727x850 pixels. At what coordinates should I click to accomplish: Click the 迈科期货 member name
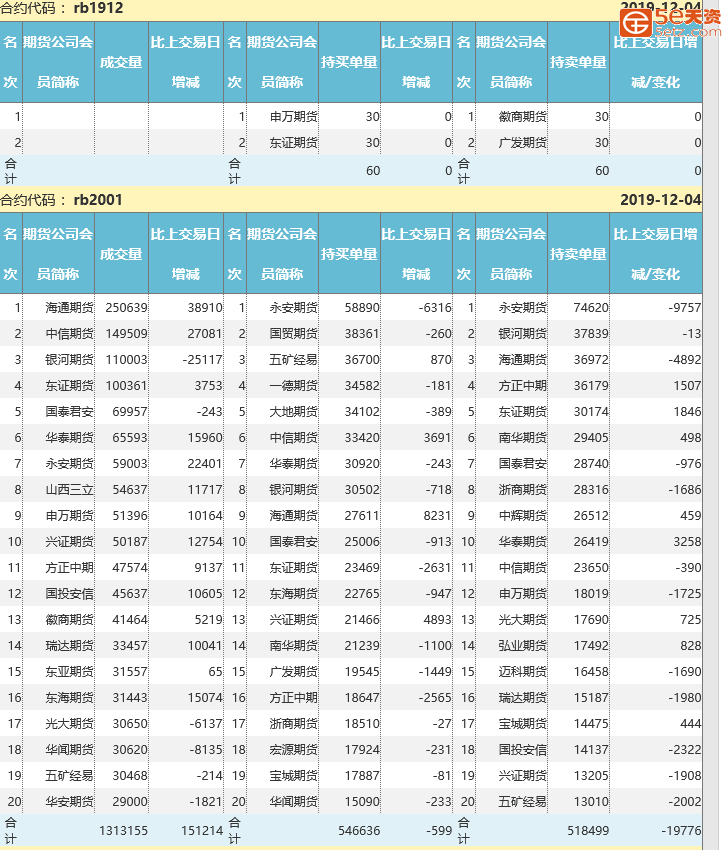tap(523, 672)
